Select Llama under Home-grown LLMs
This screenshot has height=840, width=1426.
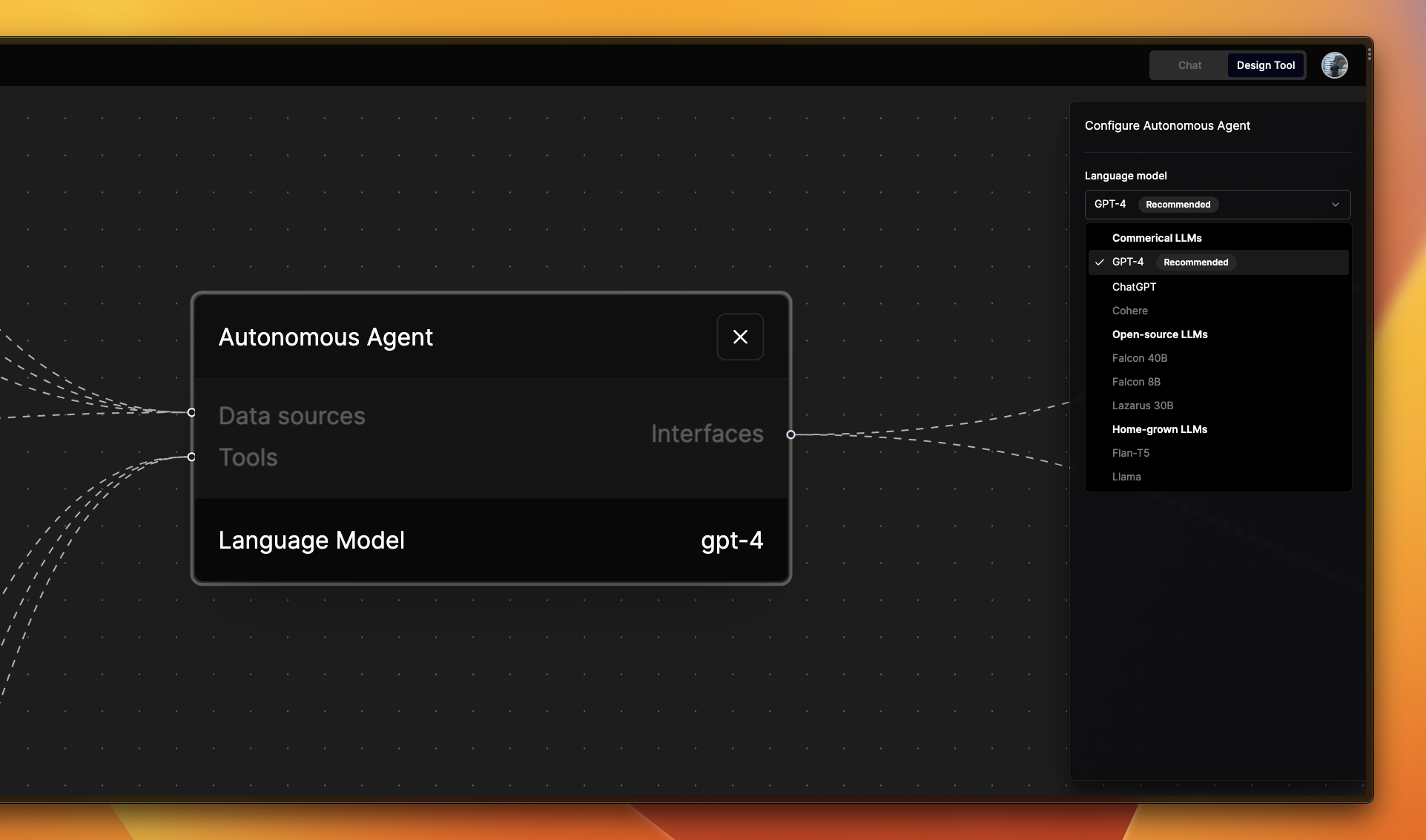pos(1126,477)
